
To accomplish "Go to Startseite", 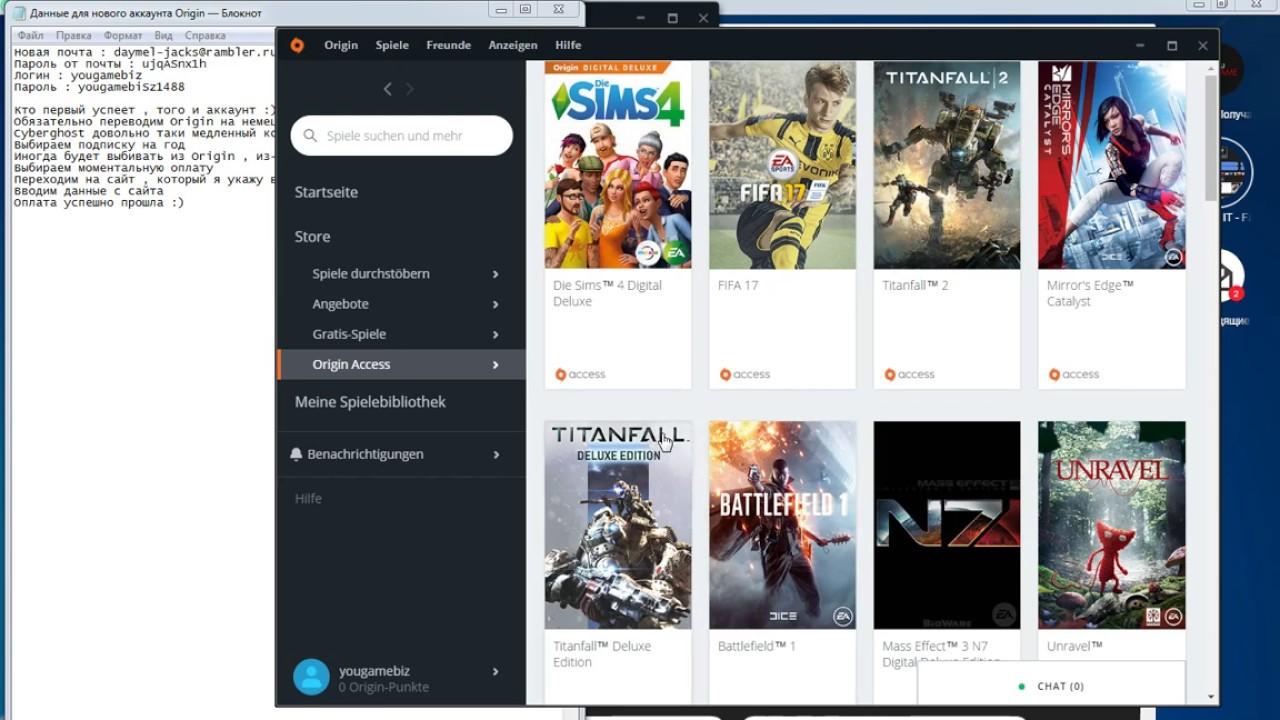I will pos(326,192).
